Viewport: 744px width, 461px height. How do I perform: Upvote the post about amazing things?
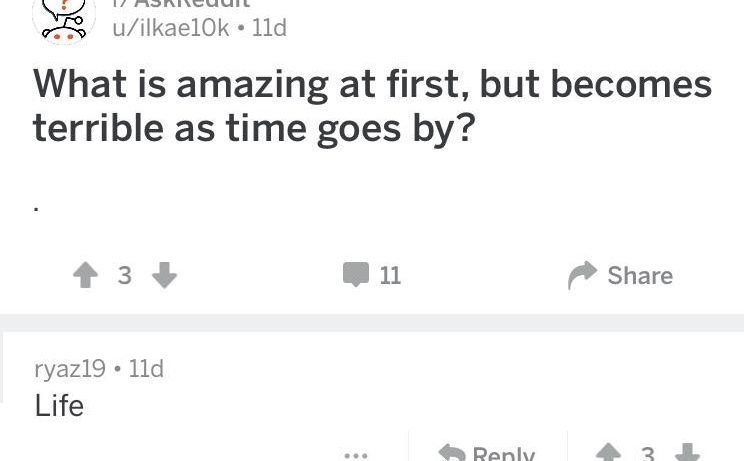85,275
